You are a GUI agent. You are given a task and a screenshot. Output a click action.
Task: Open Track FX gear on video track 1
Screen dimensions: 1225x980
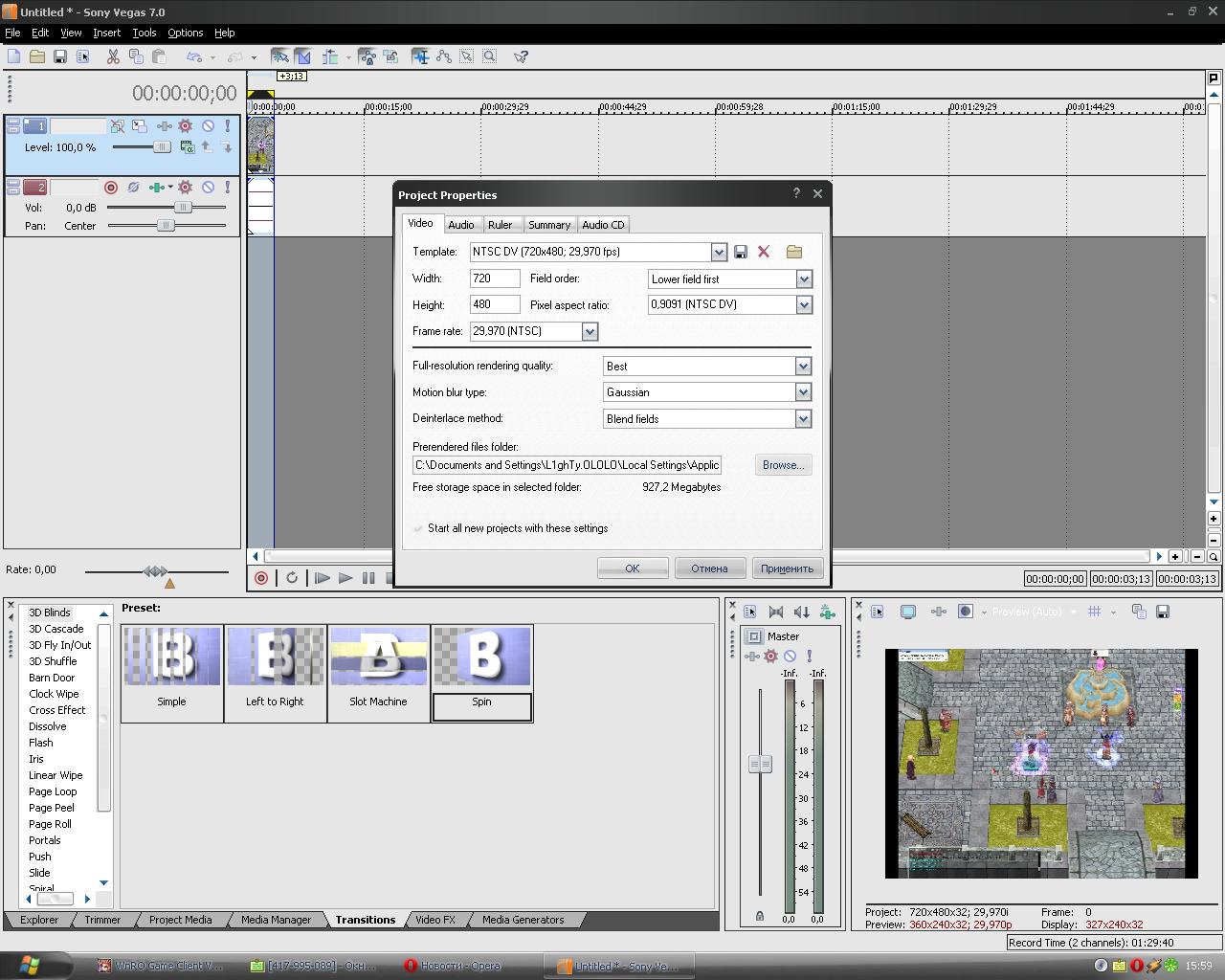186,125
